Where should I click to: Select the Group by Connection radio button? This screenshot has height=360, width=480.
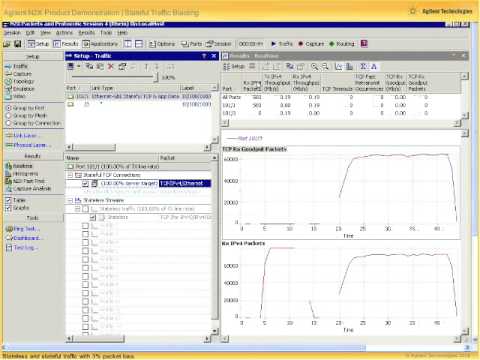click(x=9, y=123)
